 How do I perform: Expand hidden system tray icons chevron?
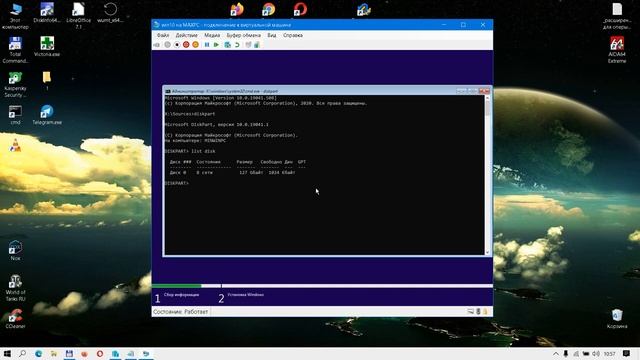point(556,354)
